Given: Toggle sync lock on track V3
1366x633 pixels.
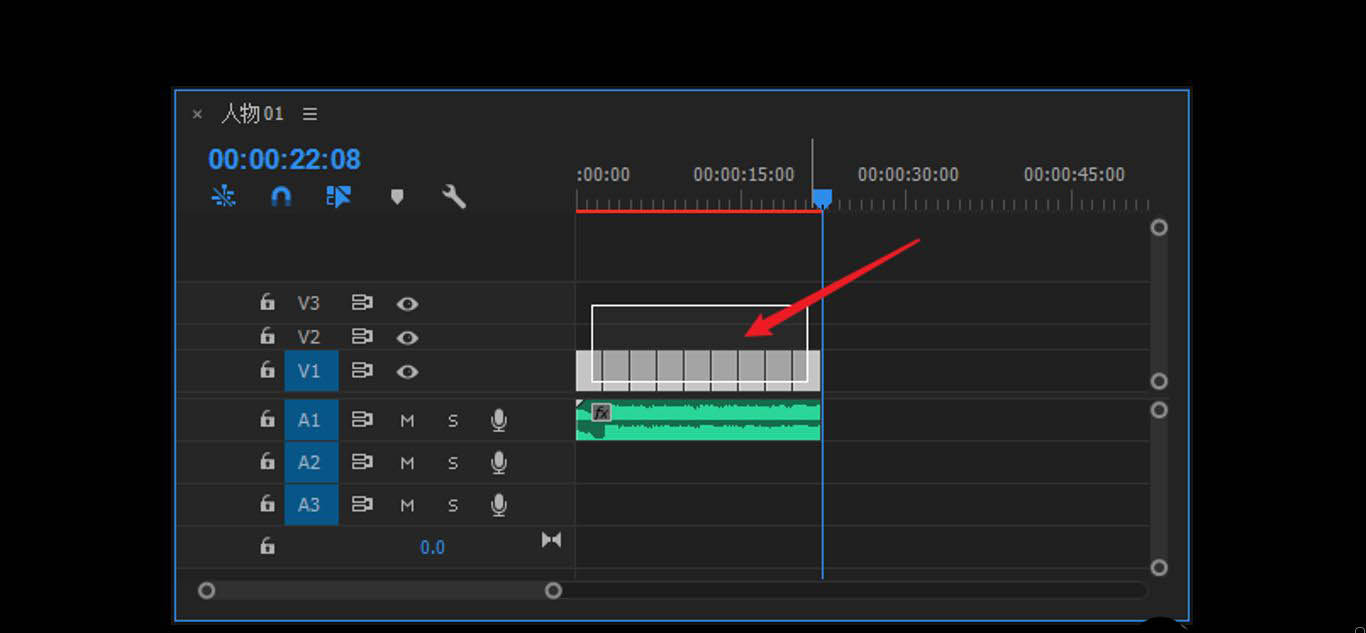Looking at the screenshot, I should point(361,303).
